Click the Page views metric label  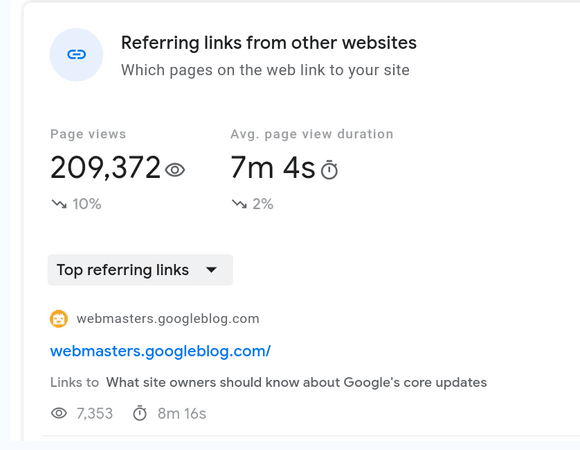tap(88, 134)
